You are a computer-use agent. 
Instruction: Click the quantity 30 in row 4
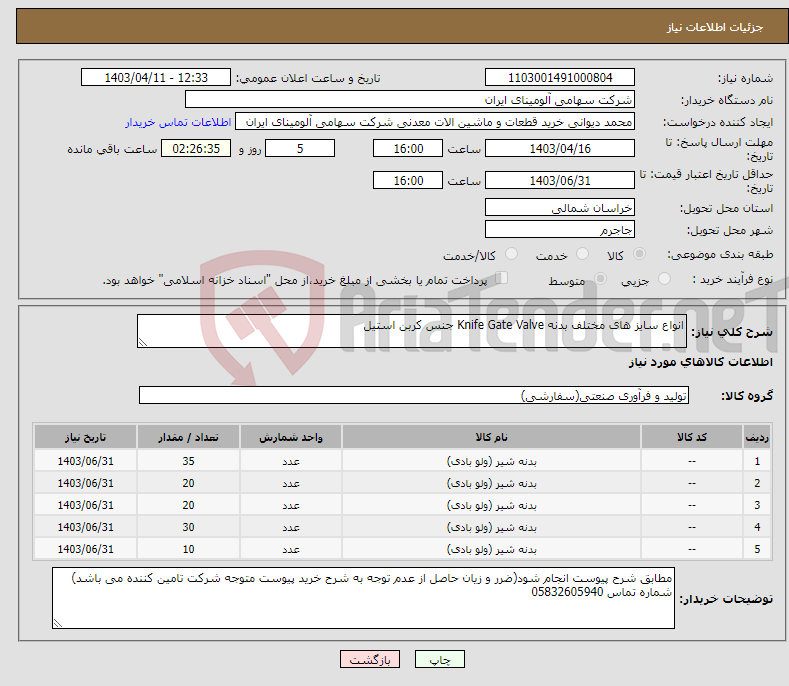188,527
